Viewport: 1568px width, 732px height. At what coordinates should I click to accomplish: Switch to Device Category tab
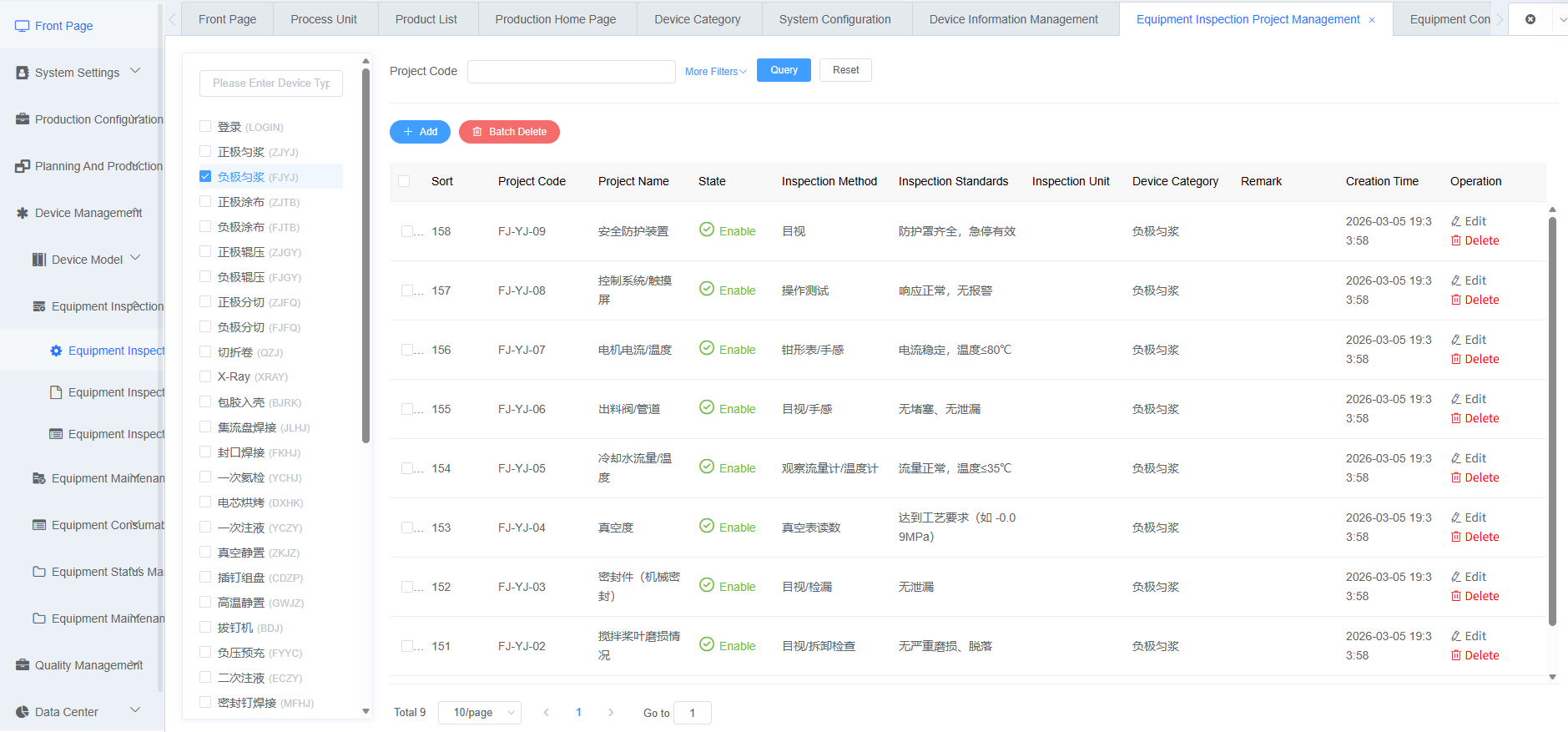tap(698, 19)
